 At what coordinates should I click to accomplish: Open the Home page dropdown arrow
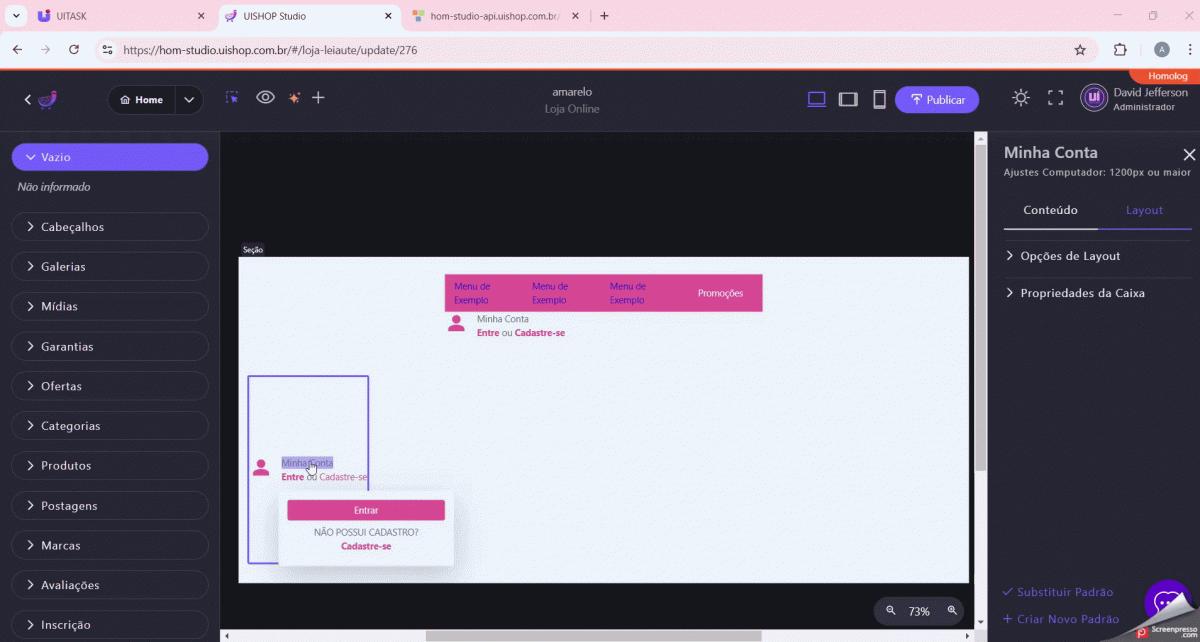(189, 100)
